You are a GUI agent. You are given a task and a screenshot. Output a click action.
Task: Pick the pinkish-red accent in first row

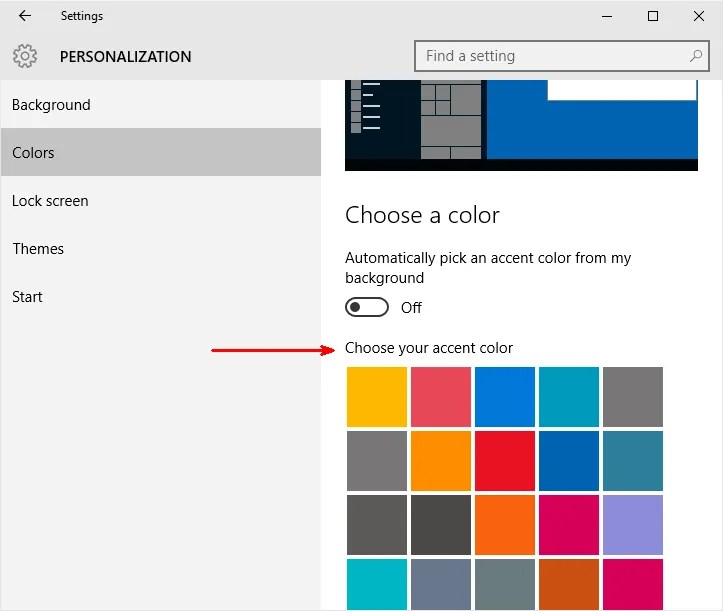tap(441, 397)
